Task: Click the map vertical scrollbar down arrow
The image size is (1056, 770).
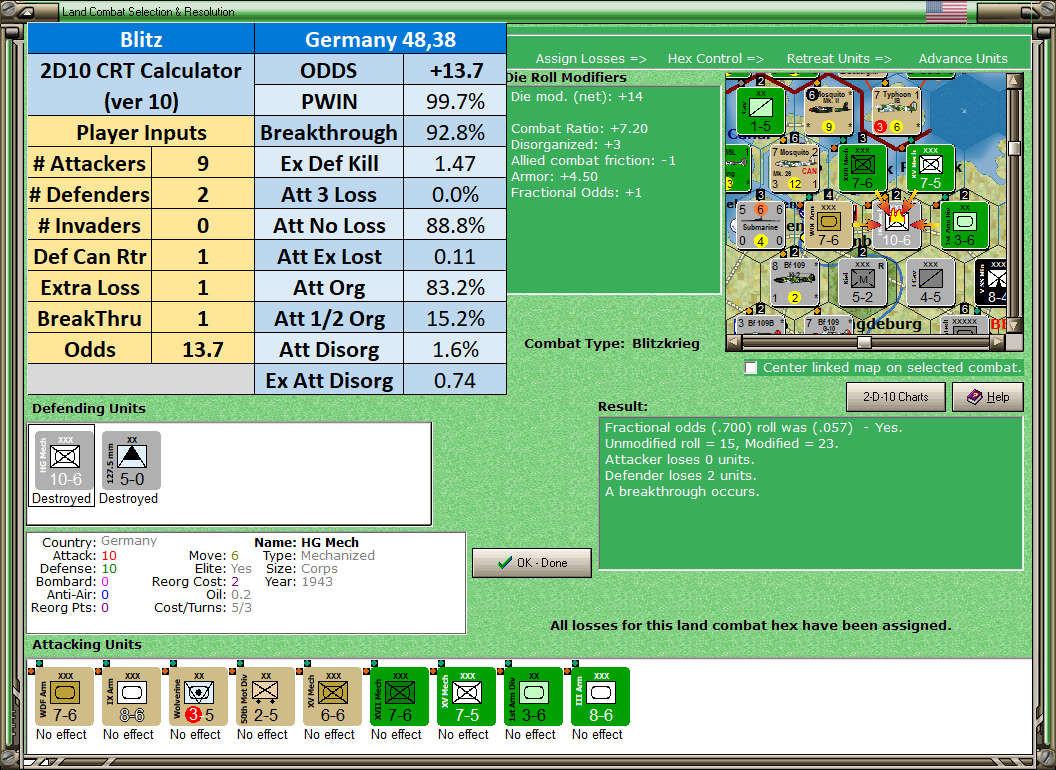Action: point(1014,325)
